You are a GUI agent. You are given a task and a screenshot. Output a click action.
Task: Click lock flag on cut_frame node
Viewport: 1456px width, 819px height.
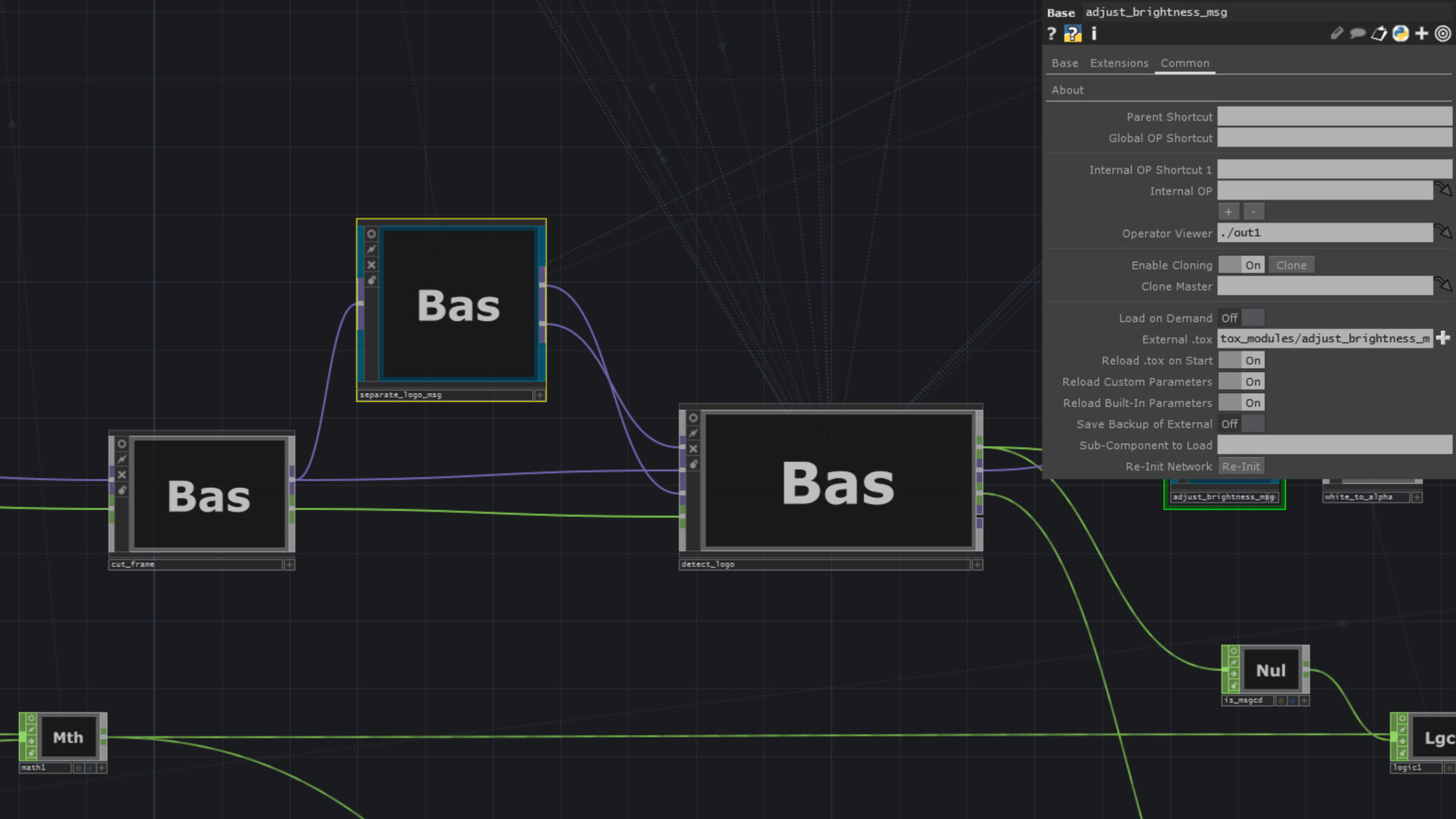point(121,491)
